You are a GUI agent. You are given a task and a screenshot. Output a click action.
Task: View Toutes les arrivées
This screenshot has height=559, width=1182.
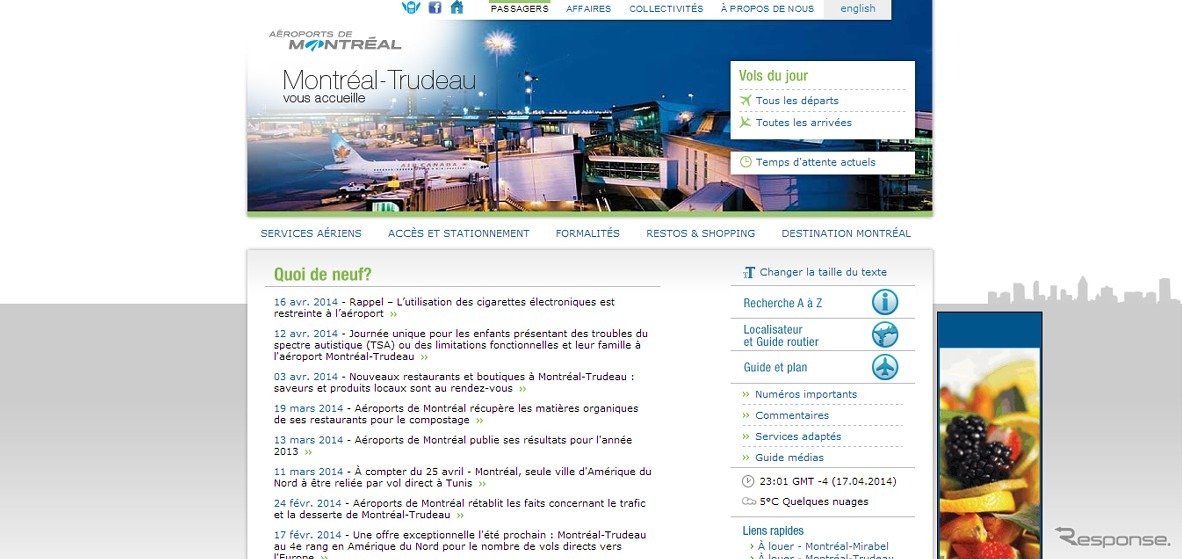804,122
